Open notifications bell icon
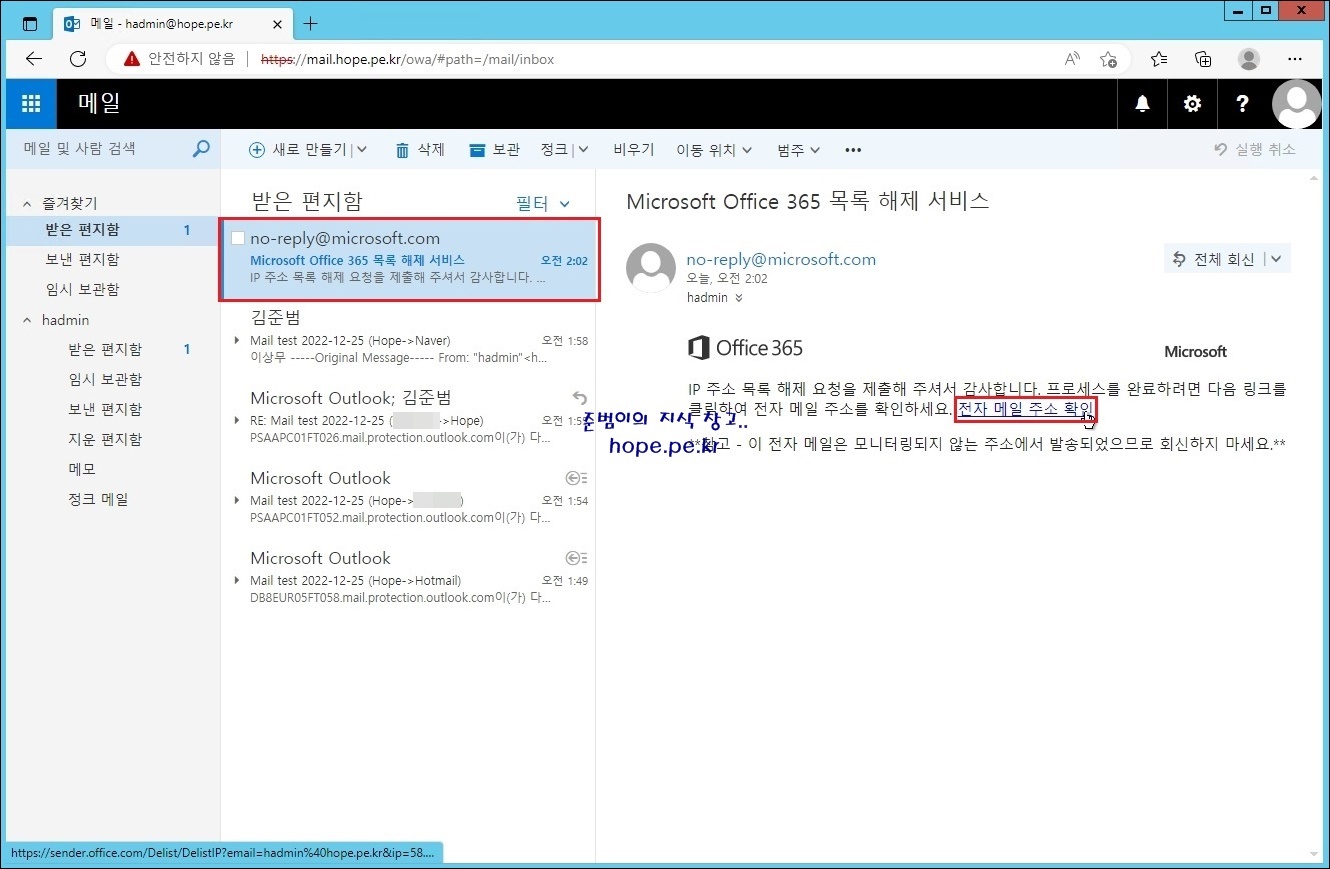Image resolution: width=1330 pixels, height=869 pixels. (1142, 103)
